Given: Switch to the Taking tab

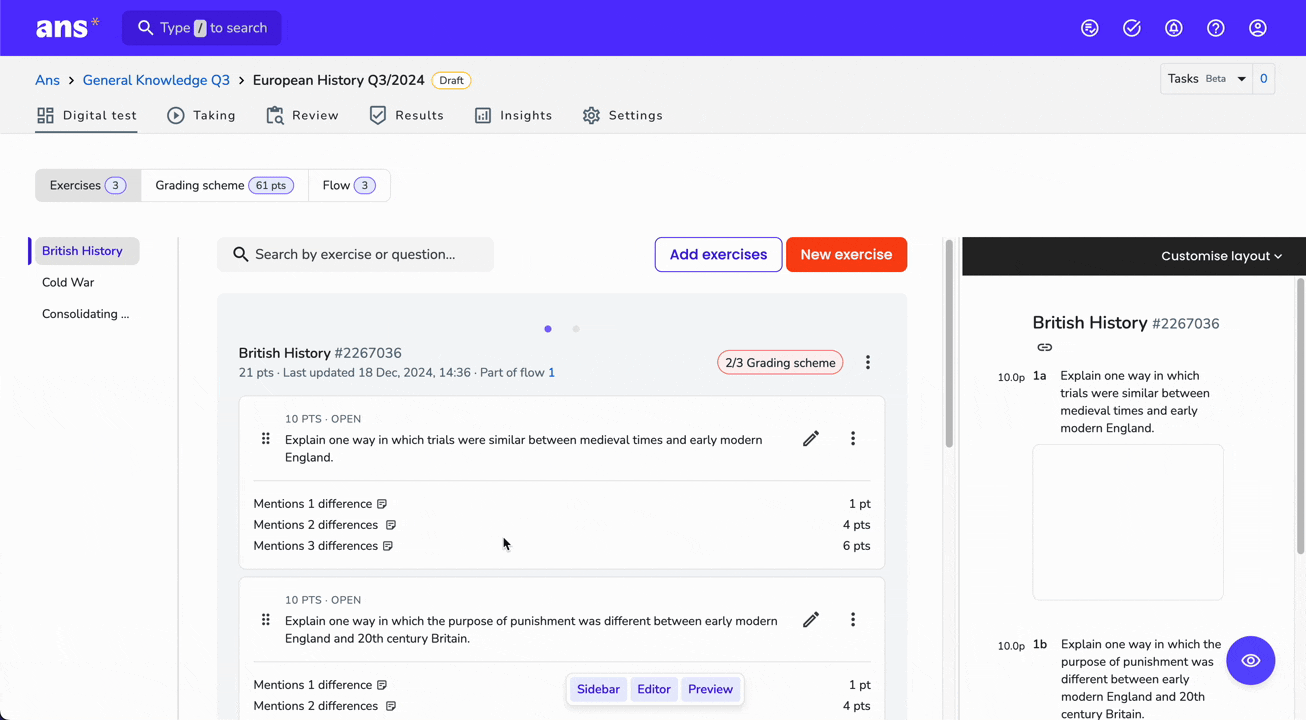Looking at the screenshot, I should [202, 116].
